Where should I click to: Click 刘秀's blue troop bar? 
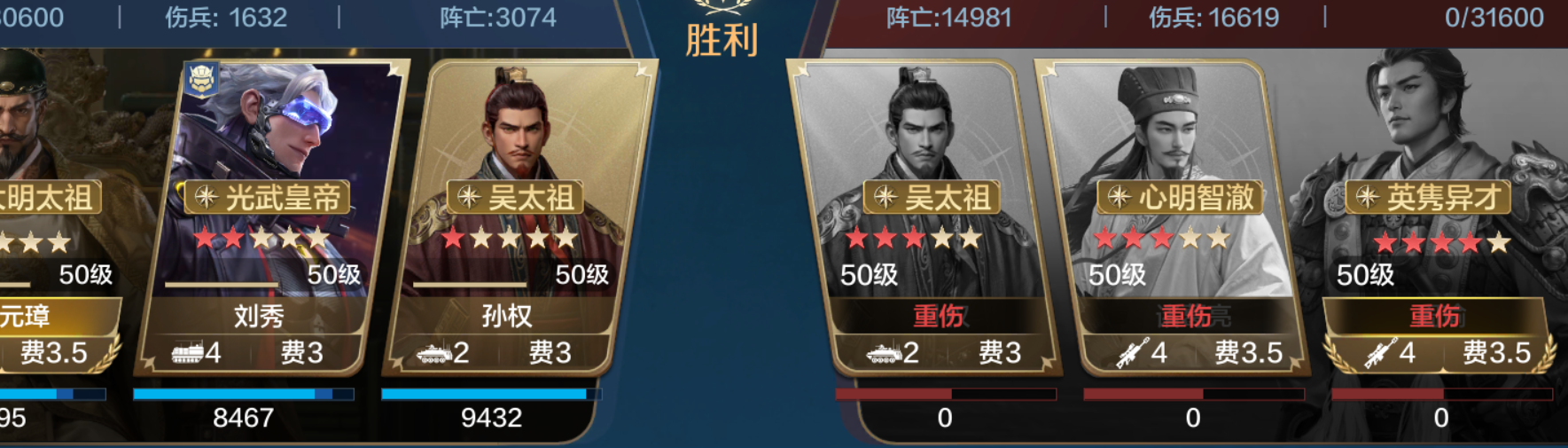[x=244, y=394]
